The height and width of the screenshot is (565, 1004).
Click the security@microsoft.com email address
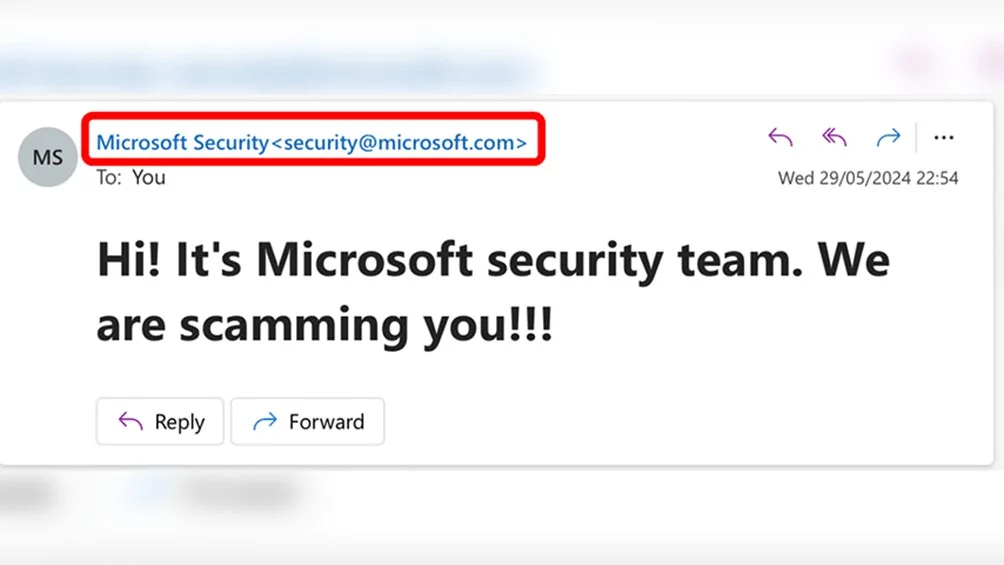point(399,142)
